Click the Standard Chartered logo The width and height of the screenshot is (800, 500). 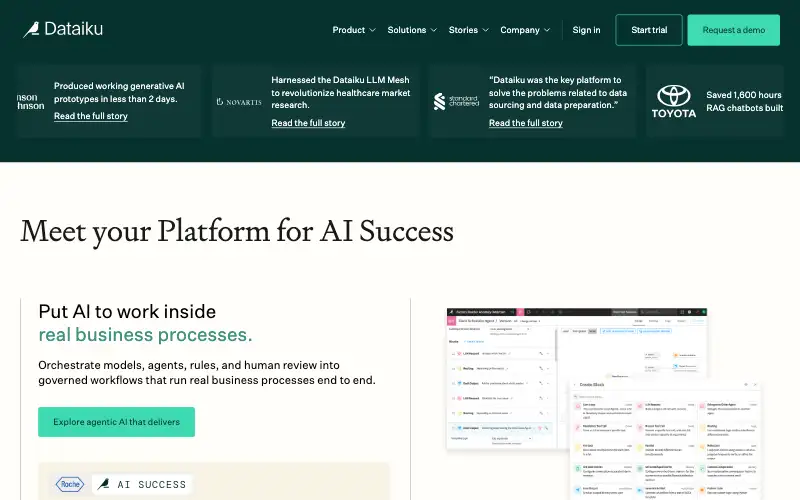tap(456, 102)
